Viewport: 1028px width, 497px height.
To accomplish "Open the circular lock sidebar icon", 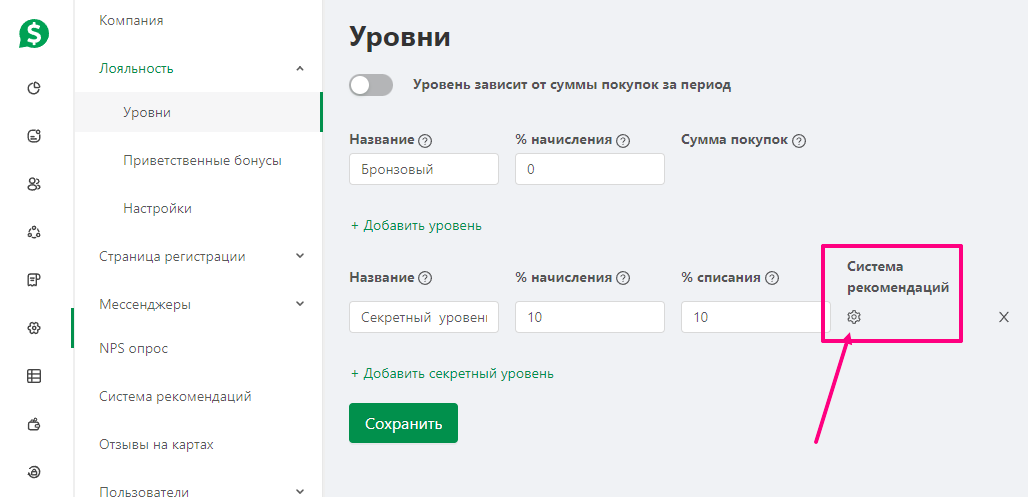I will [x=34, y=471].
